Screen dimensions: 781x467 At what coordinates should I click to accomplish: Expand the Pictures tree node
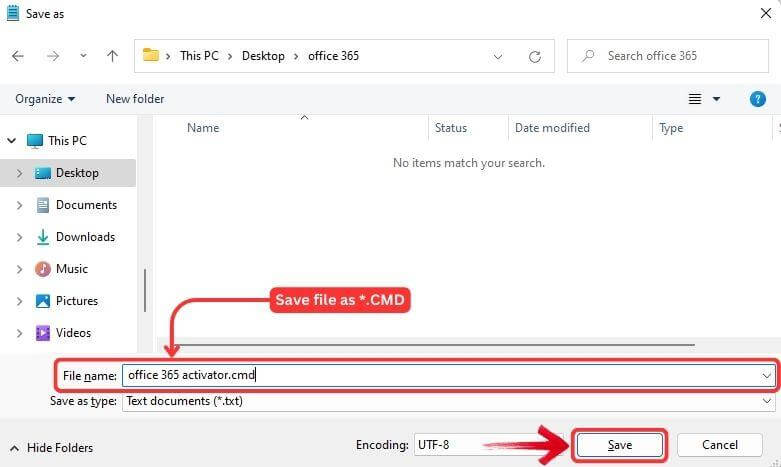click(19, 301)
